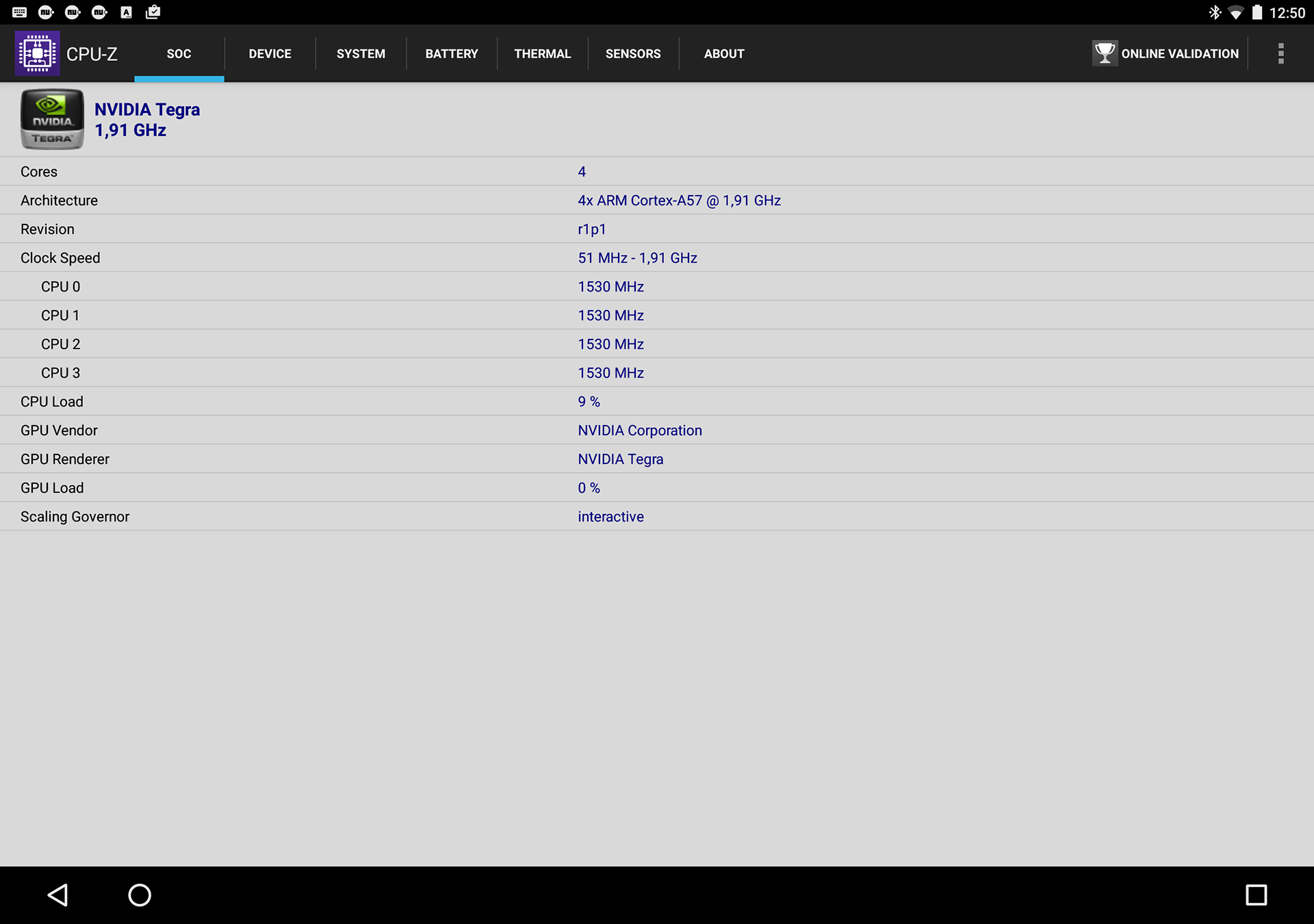
Task: Tap the NVIDIA Tegra chip logo
Action: (52, 119)
